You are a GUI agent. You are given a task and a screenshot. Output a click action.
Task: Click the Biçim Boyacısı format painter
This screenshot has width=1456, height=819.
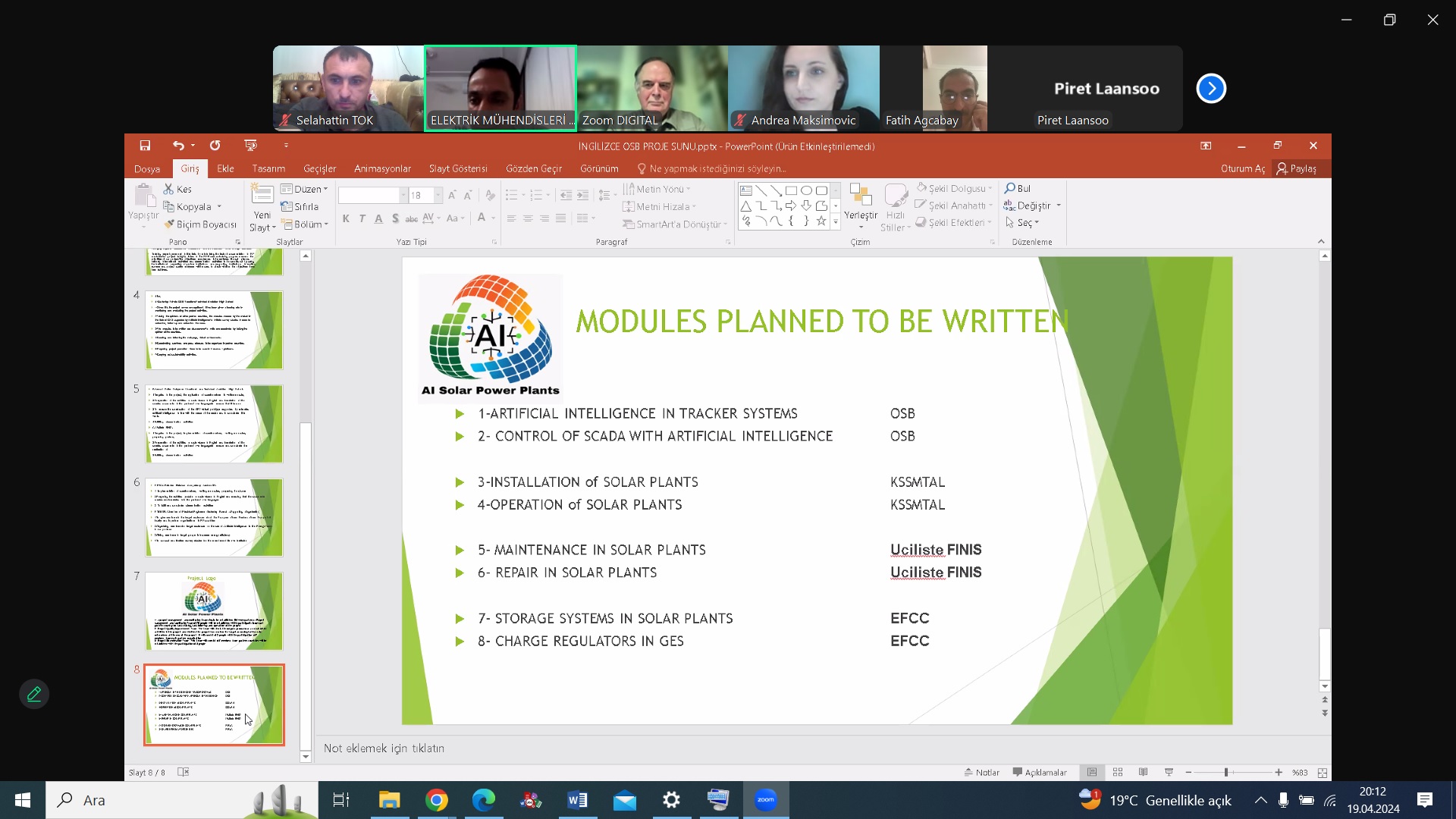point(200,224)
